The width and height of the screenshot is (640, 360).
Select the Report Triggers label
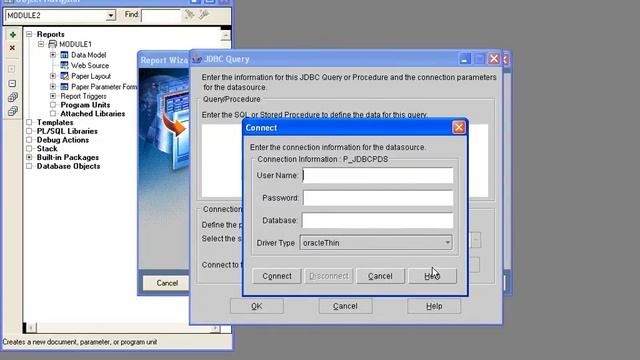point(83,96)
